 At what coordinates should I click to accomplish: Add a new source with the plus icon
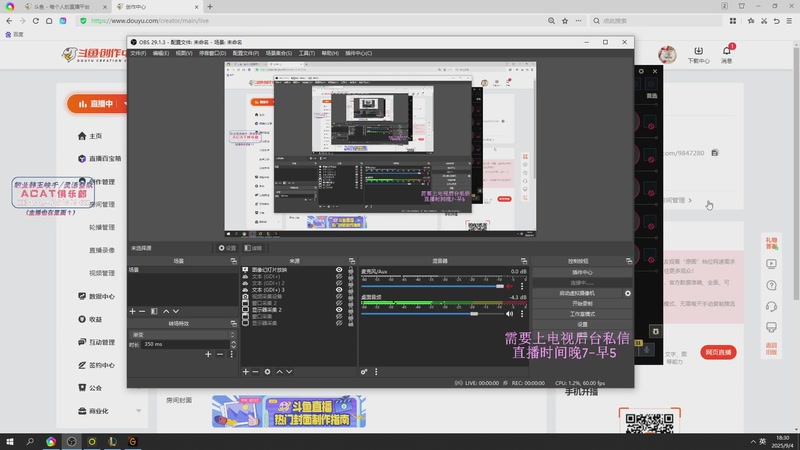(x=245, y=372)
